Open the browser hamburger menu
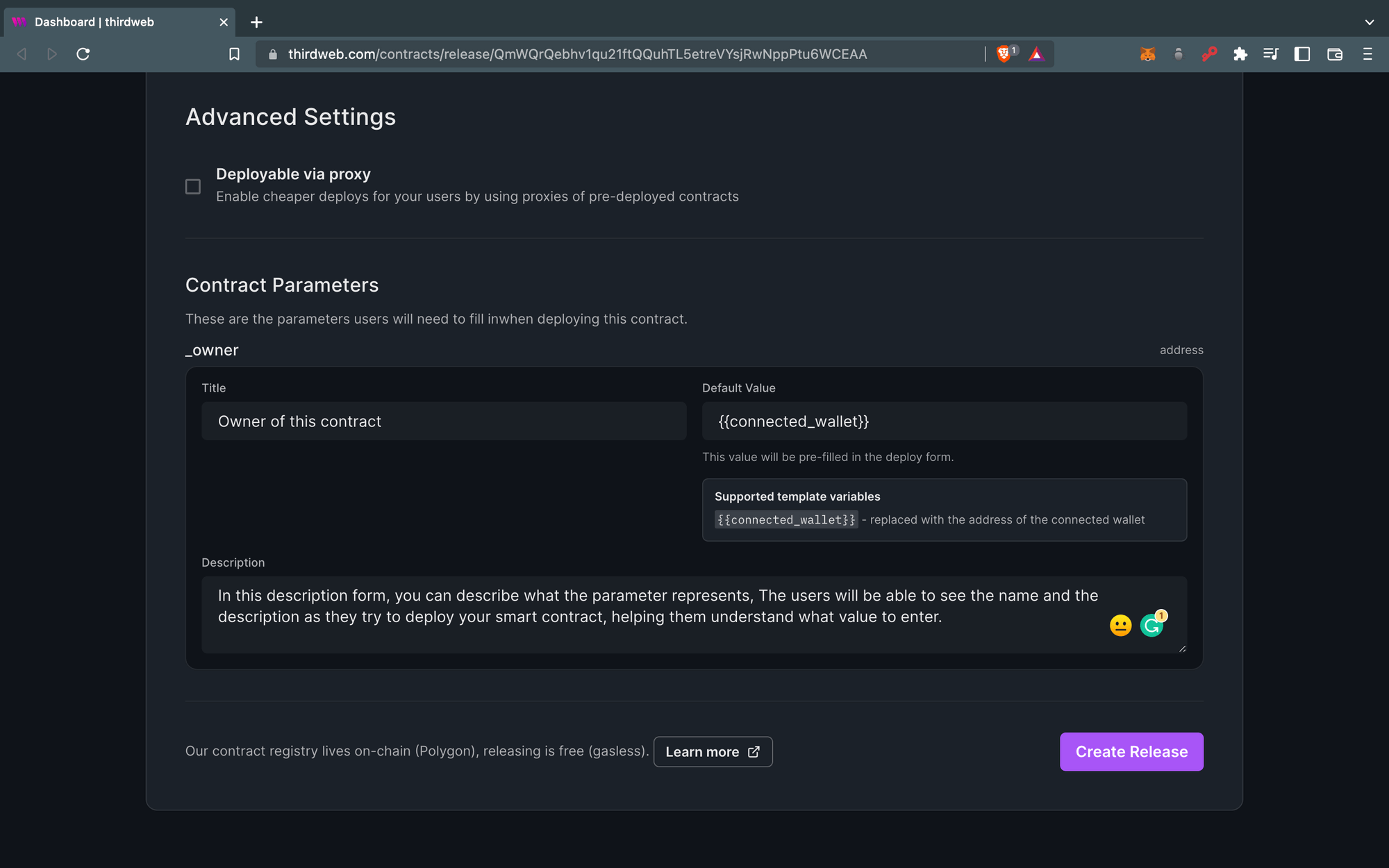Viewport: 1389px width, 868px height. (x=1367, y=54)
